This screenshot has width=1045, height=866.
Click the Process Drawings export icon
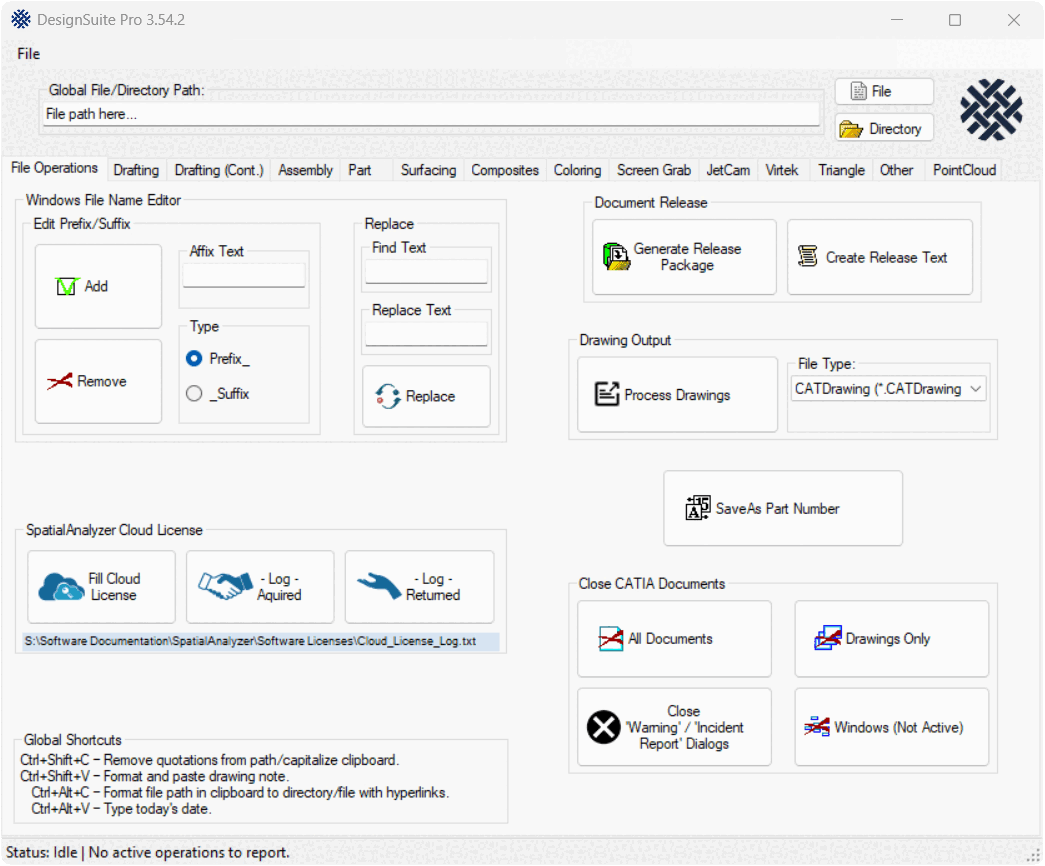coord(606,394)
